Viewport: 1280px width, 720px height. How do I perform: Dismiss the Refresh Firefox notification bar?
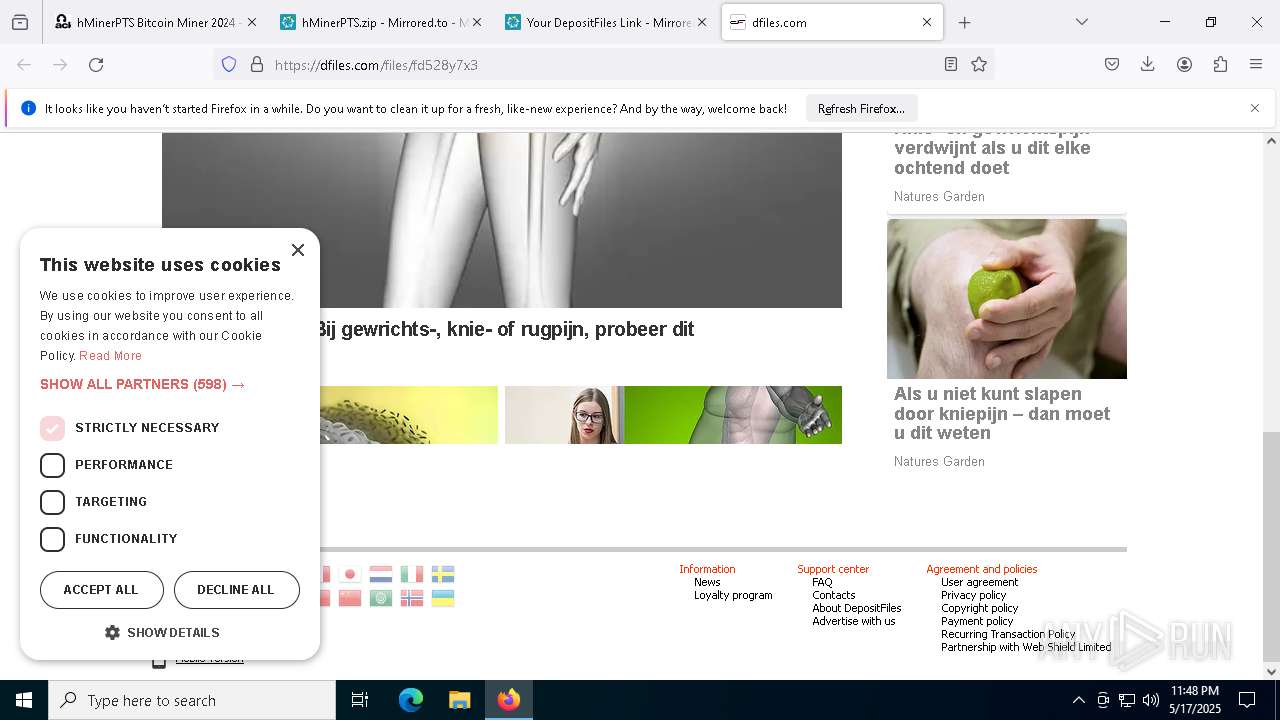[1255, 108]
